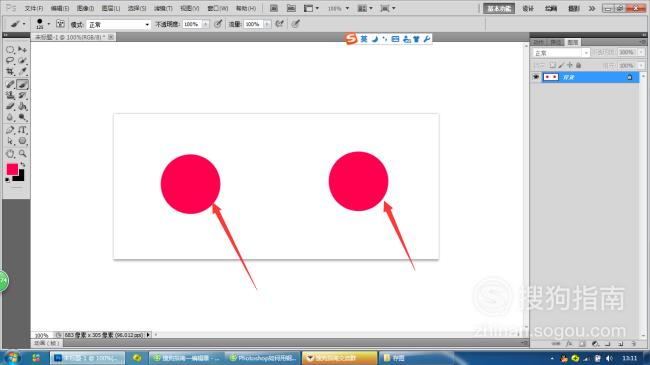650x365 pixels.
Task: Open the 滤镜(T) menu
Action: (x=163, y=8)
